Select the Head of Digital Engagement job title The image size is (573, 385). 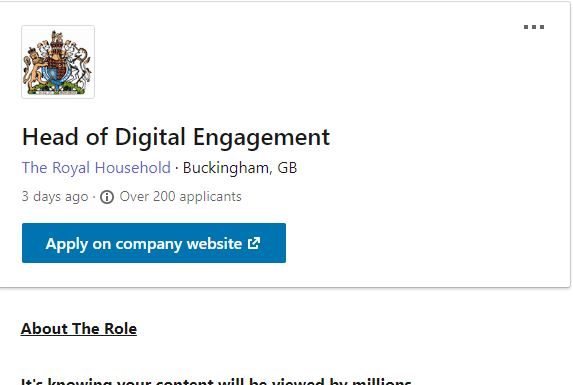pos(176,138)
